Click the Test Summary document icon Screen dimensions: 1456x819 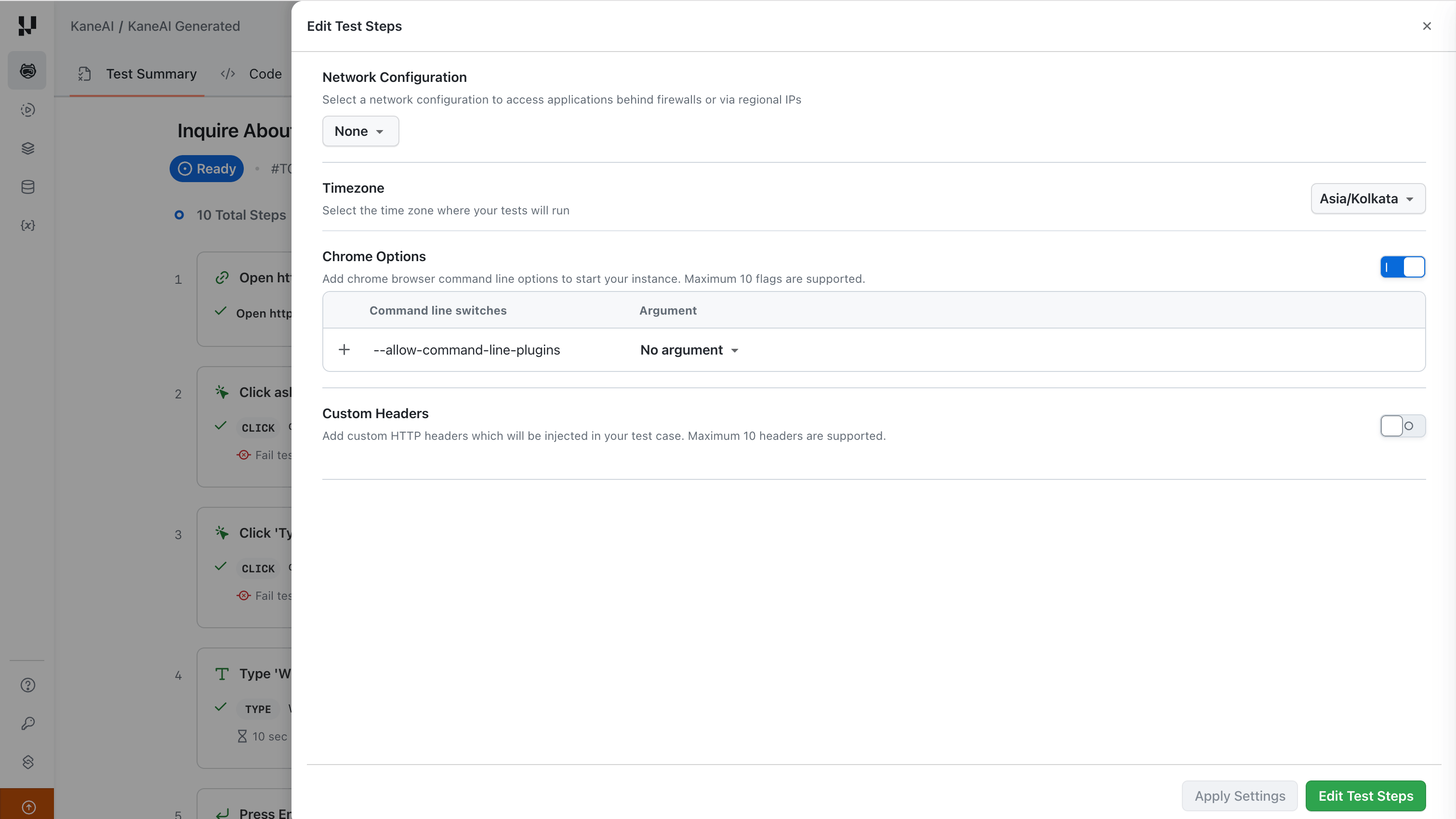[85, 74]
